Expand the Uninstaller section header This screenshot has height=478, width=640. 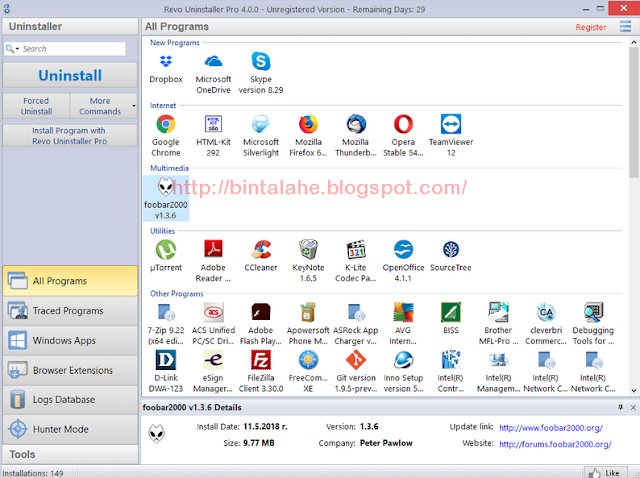70,27
